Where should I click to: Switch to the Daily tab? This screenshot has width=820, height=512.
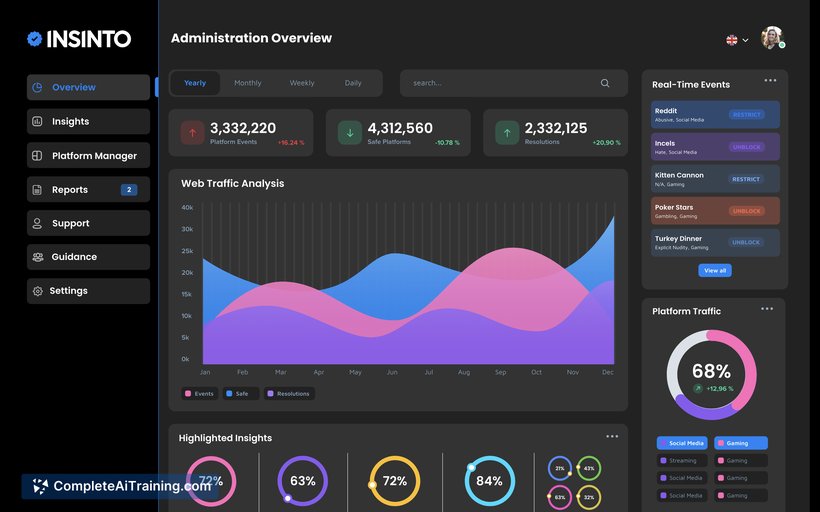point(353,83)
